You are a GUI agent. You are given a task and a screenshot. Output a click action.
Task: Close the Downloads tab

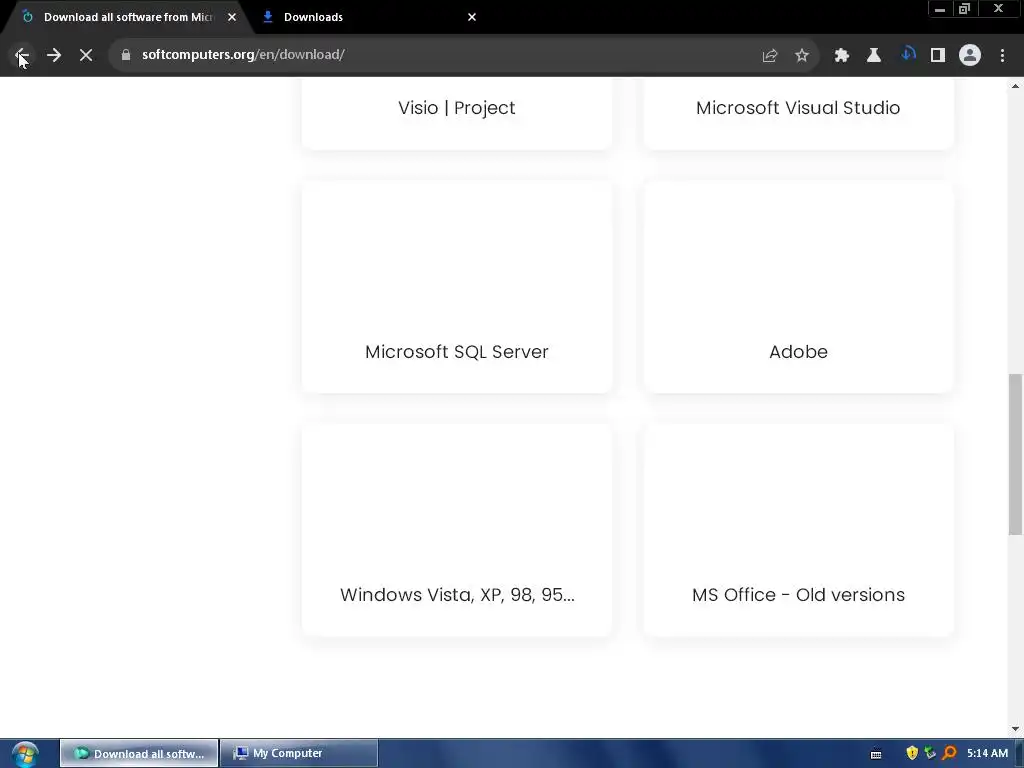(472, 17)
